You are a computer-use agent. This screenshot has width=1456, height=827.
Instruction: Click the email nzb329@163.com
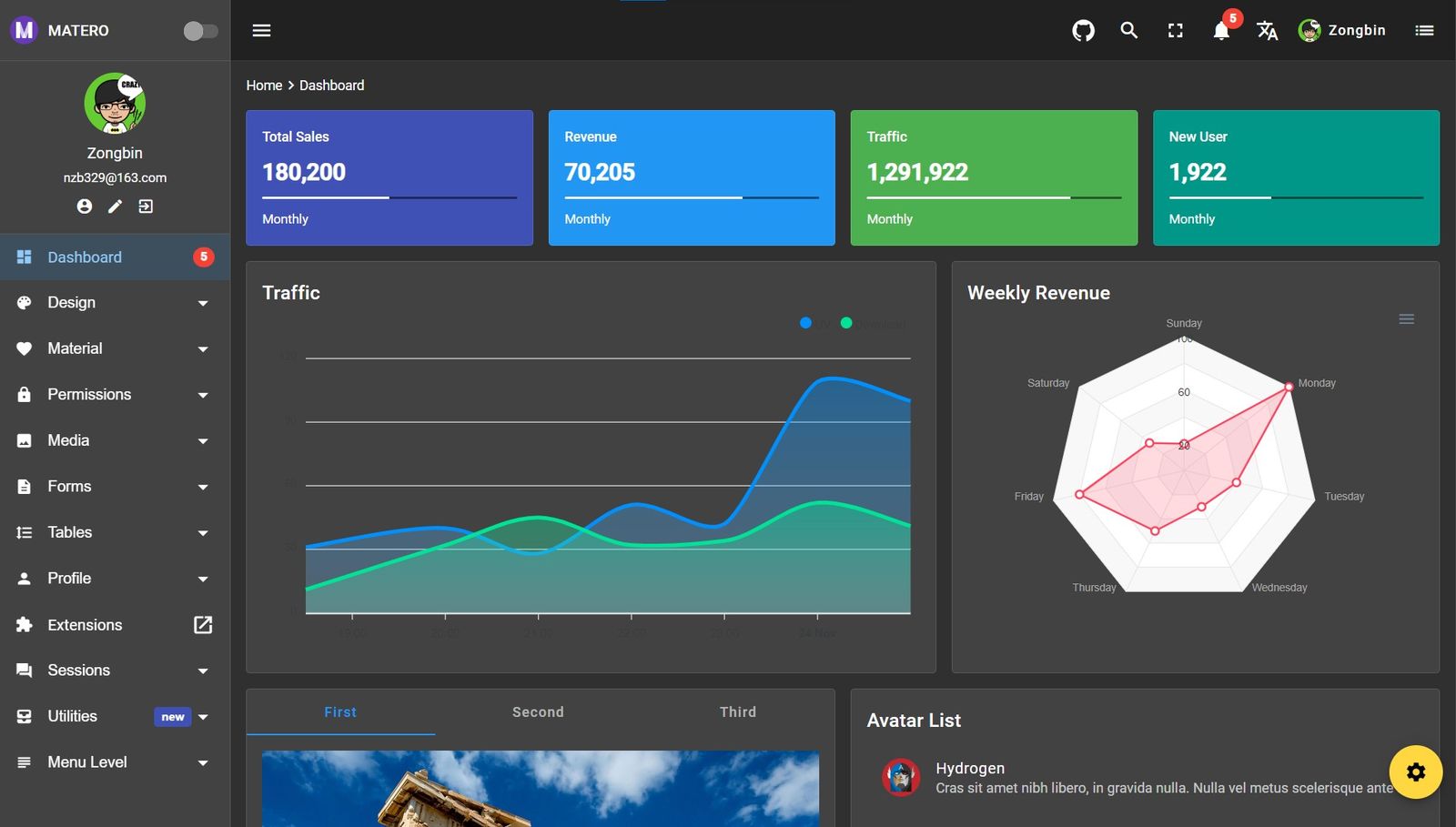[x=115, y=178]
